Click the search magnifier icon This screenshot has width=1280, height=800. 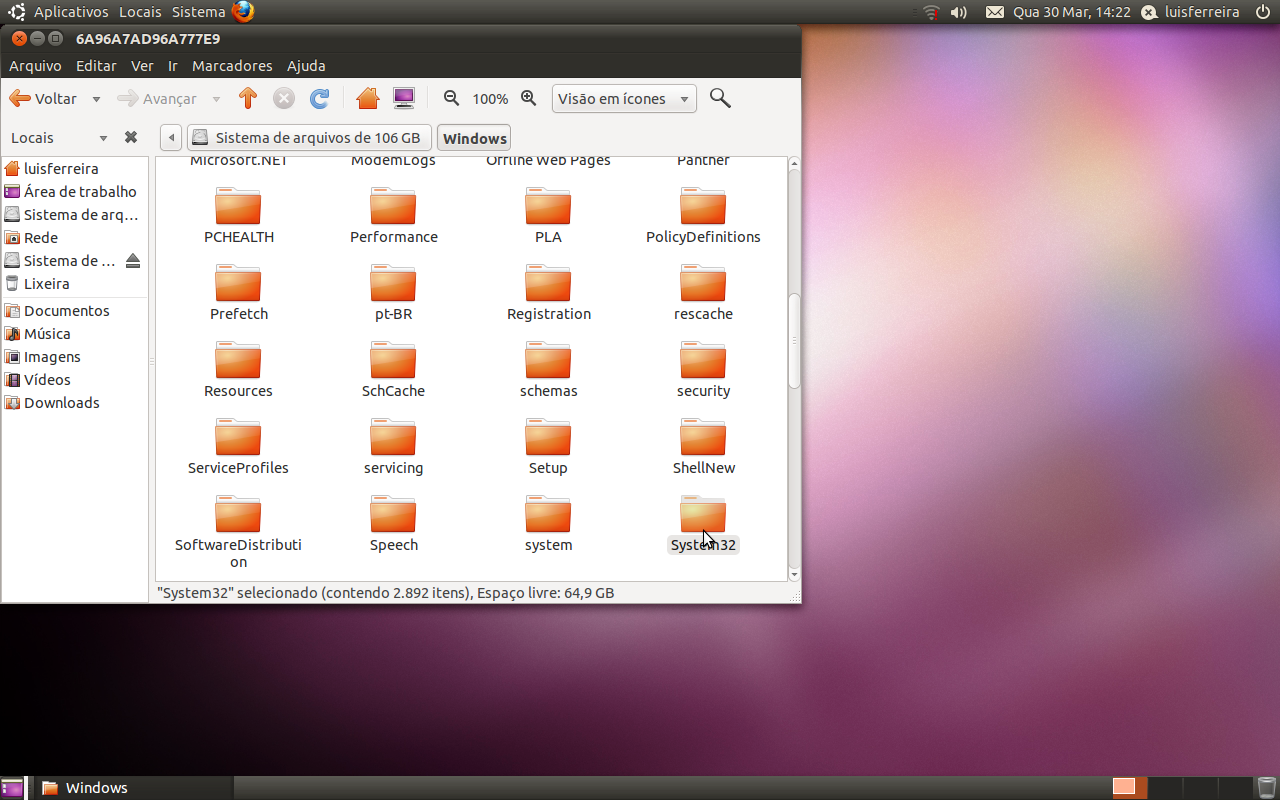(x=720, y=98)
